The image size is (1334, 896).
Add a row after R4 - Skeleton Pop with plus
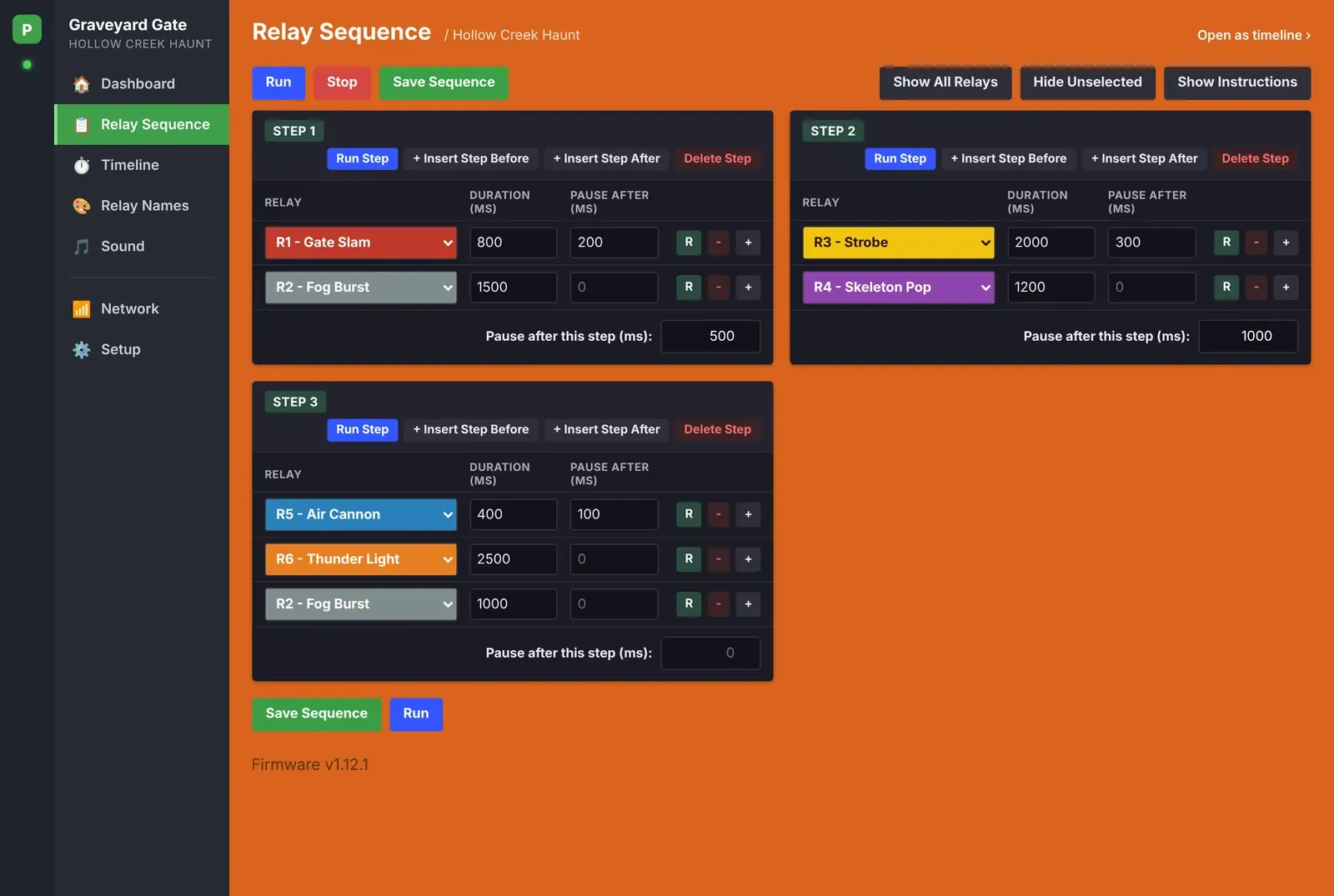(1286, 288)
